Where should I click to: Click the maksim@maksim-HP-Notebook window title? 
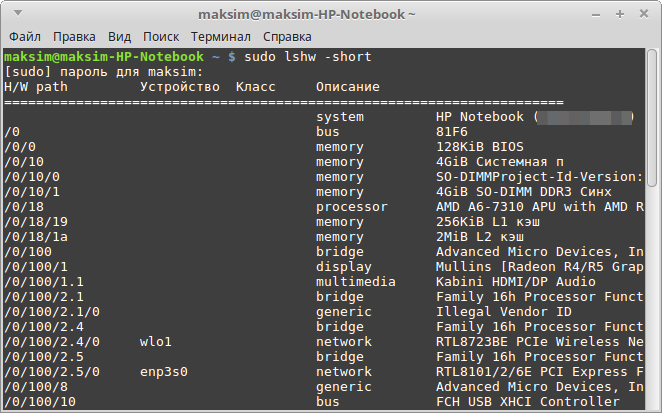(x=322, y=13)
